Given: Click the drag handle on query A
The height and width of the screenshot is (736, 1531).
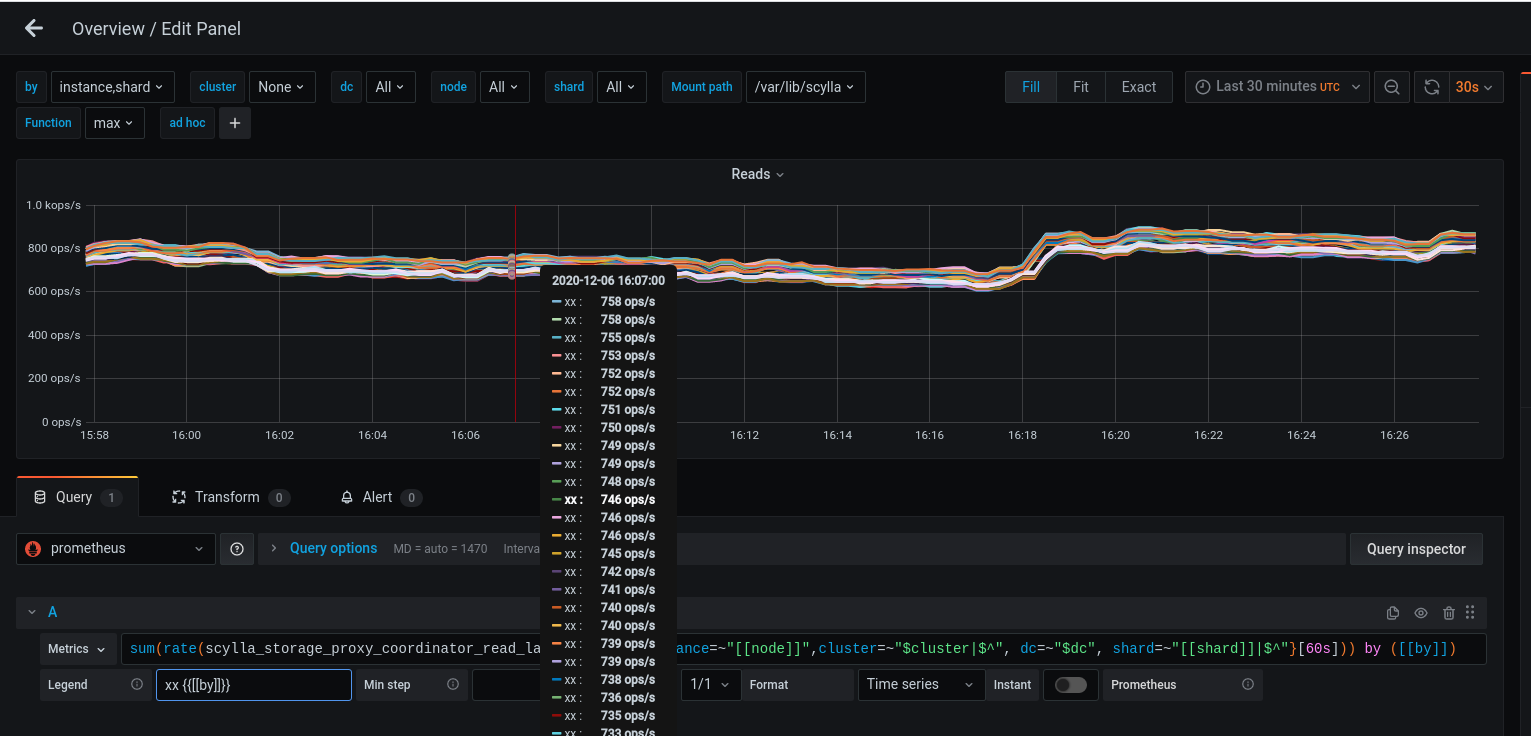Looking at the screenshot, I should point(1470,612).
